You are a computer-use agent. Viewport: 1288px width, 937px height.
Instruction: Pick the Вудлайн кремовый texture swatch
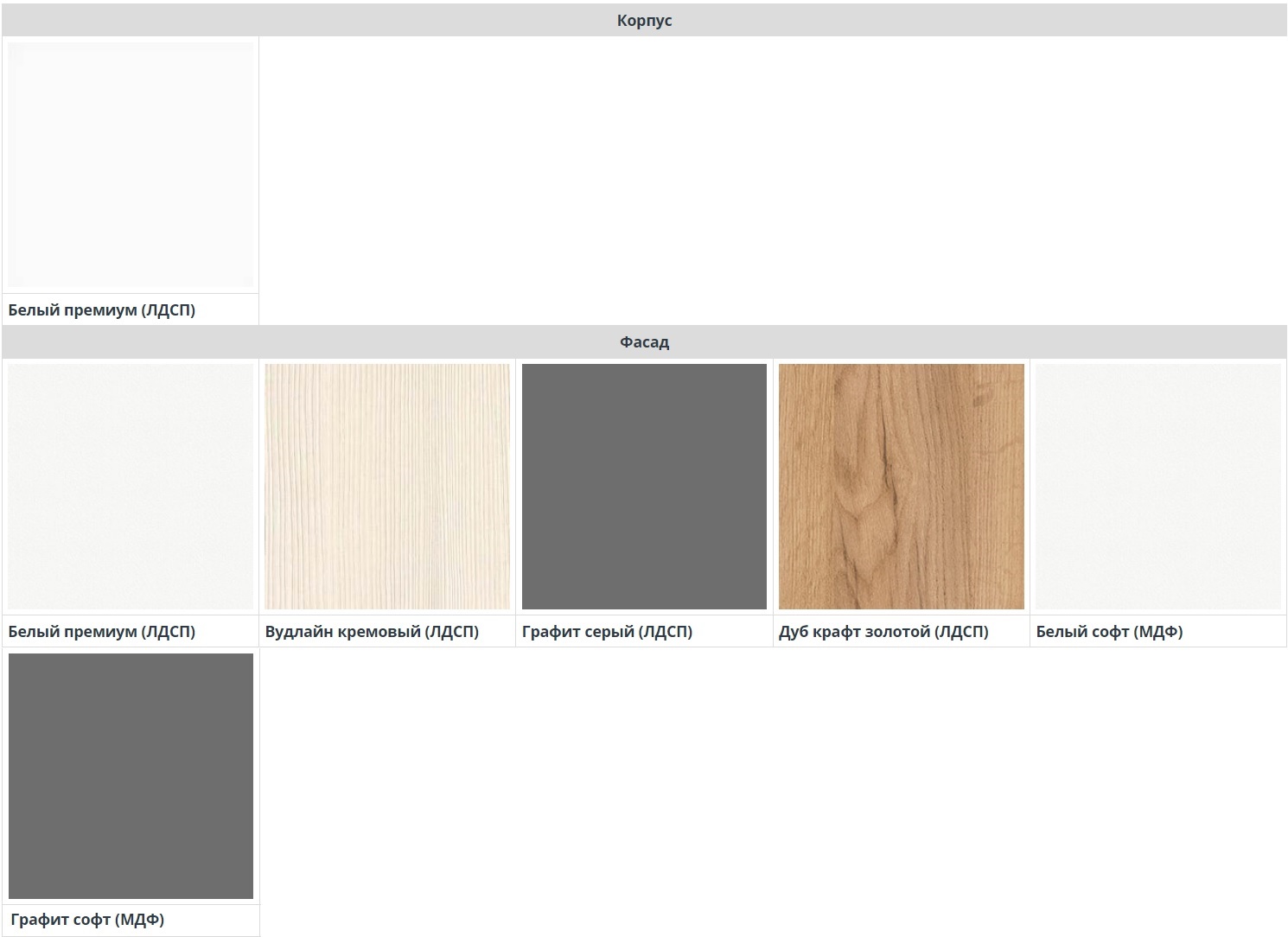click(x=387, y=487)
